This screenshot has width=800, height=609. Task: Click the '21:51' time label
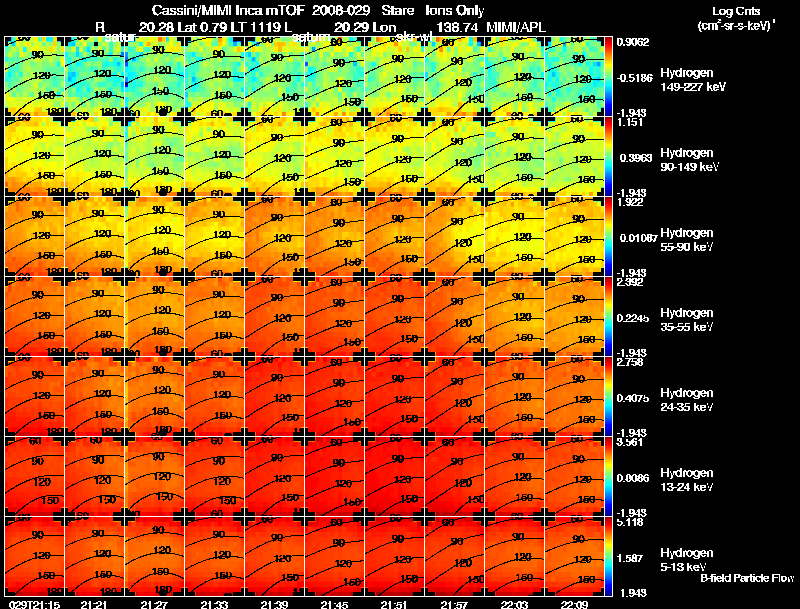394,604
